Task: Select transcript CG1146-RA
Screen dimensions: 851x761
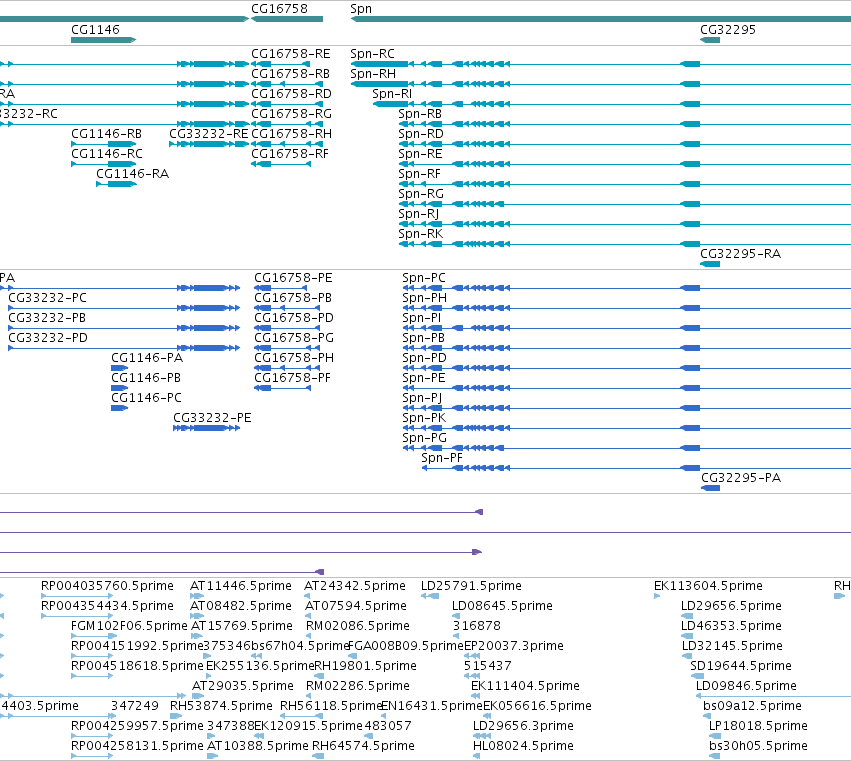Action: (116, 184)
